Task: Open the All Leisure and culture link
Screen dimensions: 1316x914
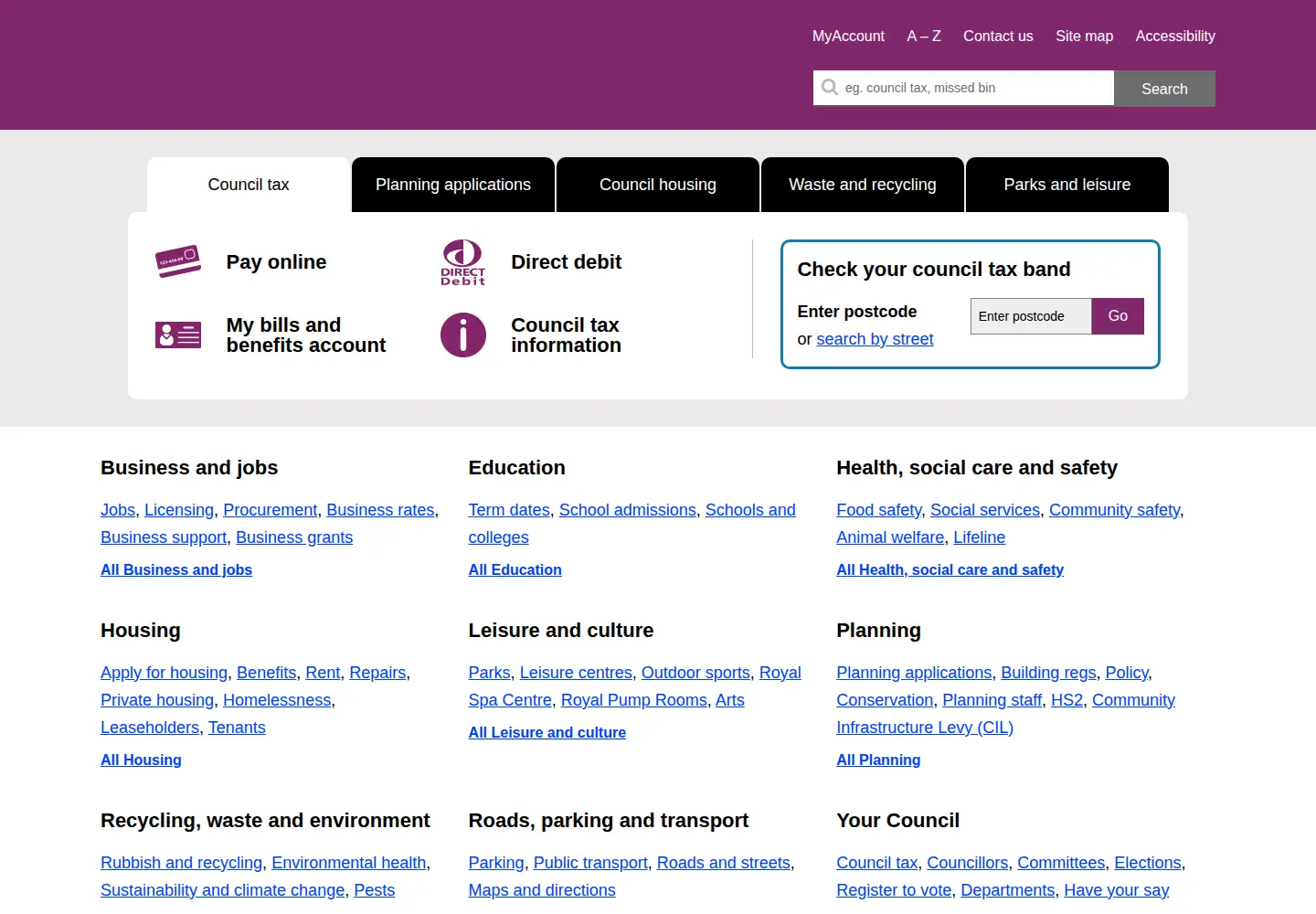Action: 547,732
